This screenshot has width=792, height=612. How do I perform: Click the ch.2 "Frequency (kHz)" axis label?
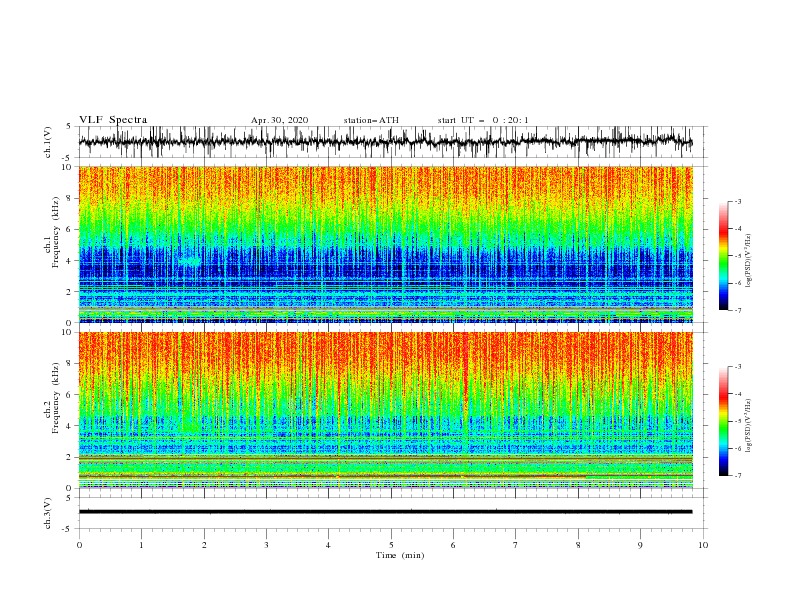pyautogui.click(x=57, y=398)
